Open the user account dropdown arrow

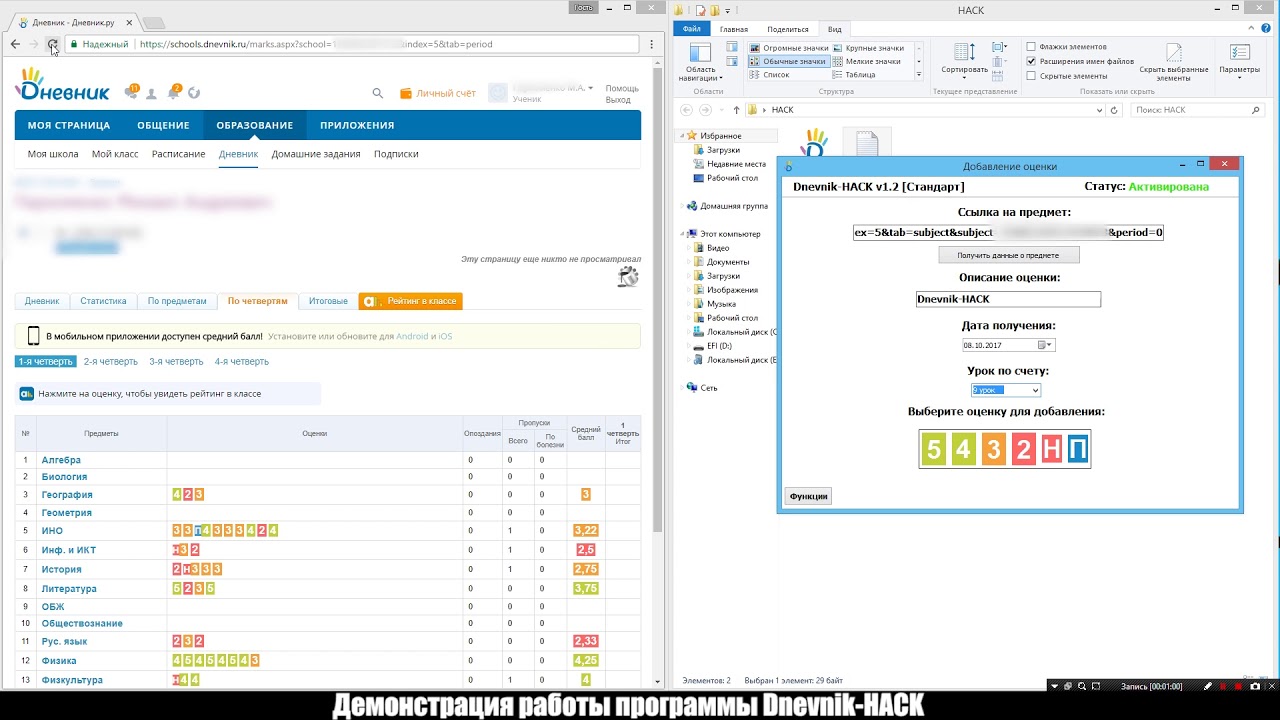point(591,88)
